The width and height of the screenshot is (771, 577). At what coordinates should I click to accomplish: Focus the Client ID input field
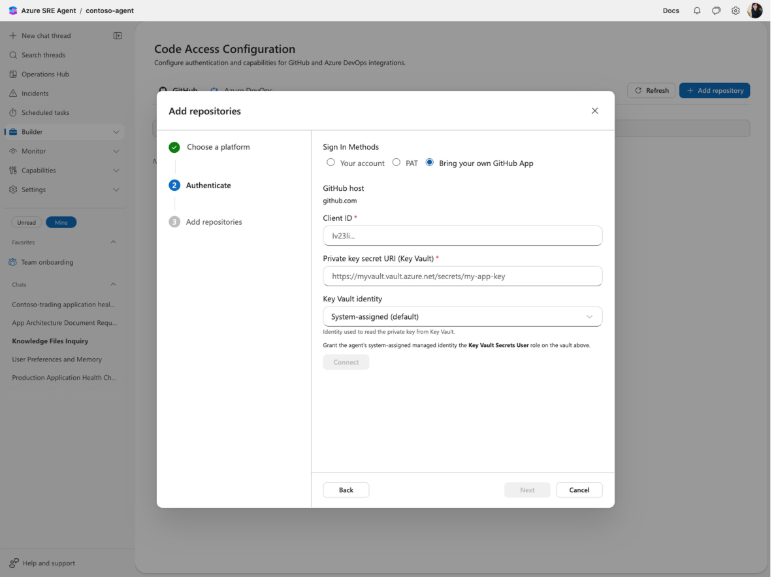(x=462, y=236)
